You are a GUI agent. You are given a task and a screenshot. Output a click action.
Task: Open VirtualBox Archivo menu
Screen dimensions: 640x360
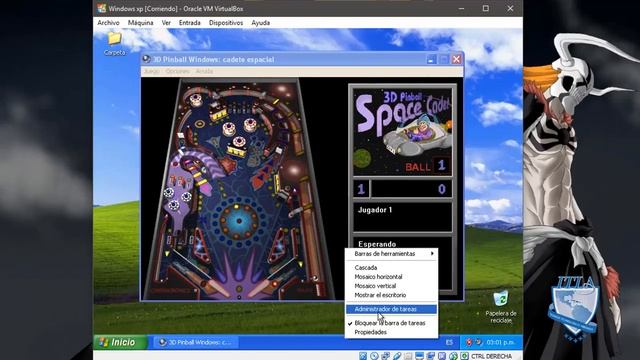coord(108,23)
